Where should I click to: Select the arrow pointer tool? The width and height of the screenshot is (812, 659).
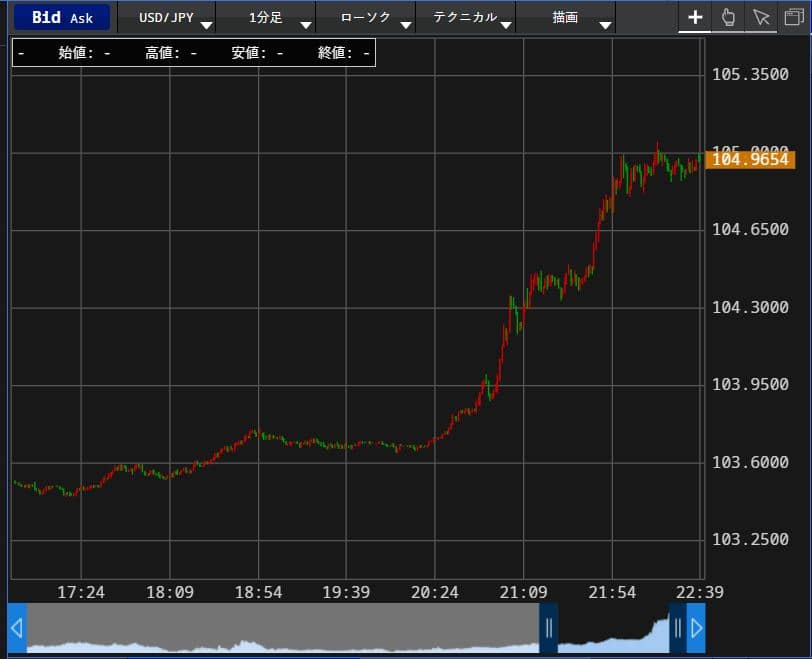coord(761,17)
